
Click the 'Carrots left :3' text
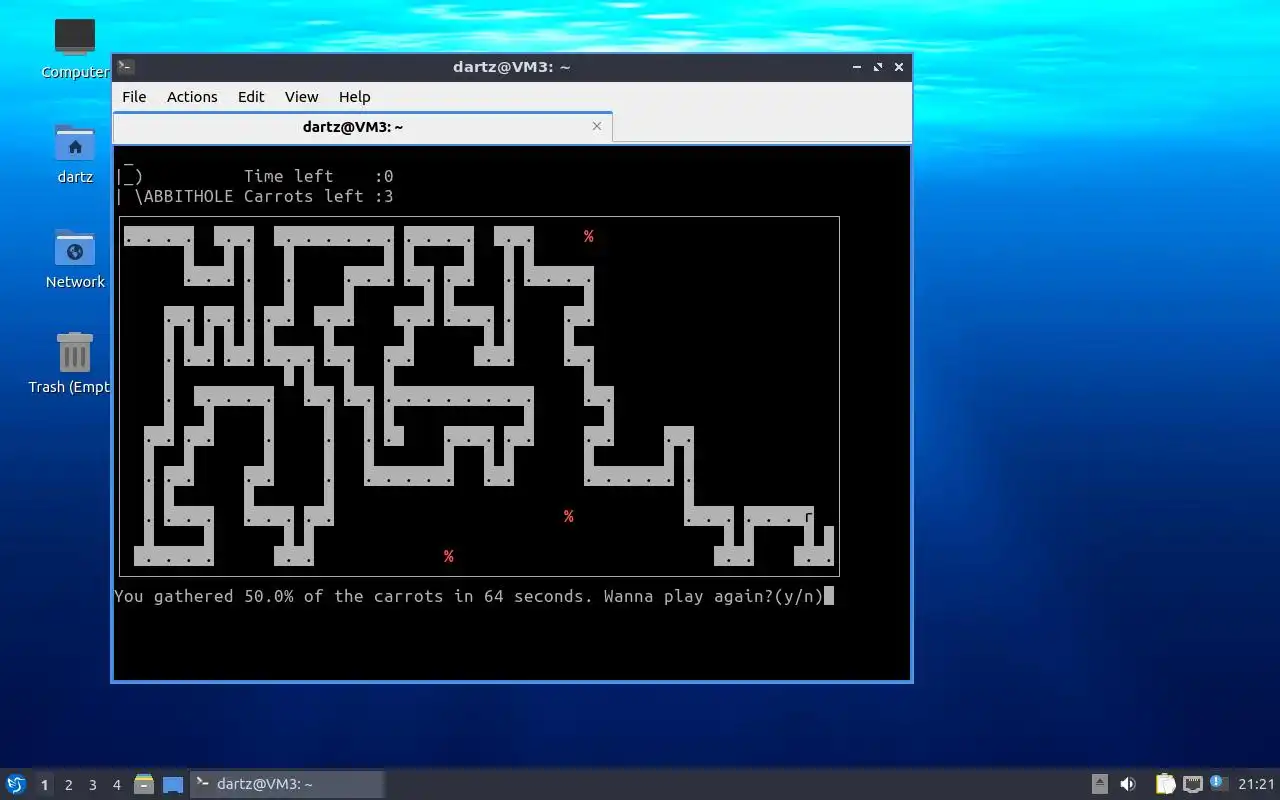[x=319, y=196]
